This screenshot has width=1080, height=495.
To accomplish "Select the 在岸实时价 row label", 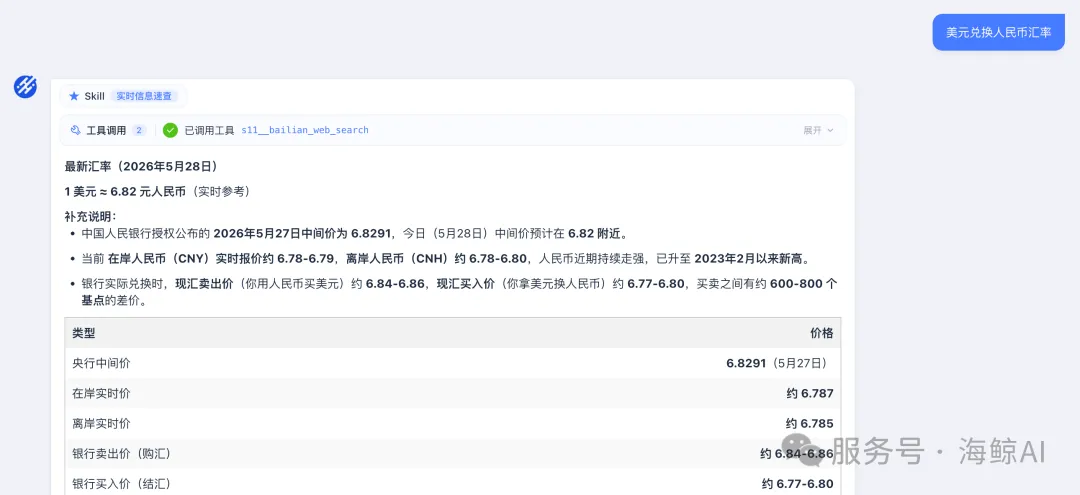I will [x=101, y=394].
